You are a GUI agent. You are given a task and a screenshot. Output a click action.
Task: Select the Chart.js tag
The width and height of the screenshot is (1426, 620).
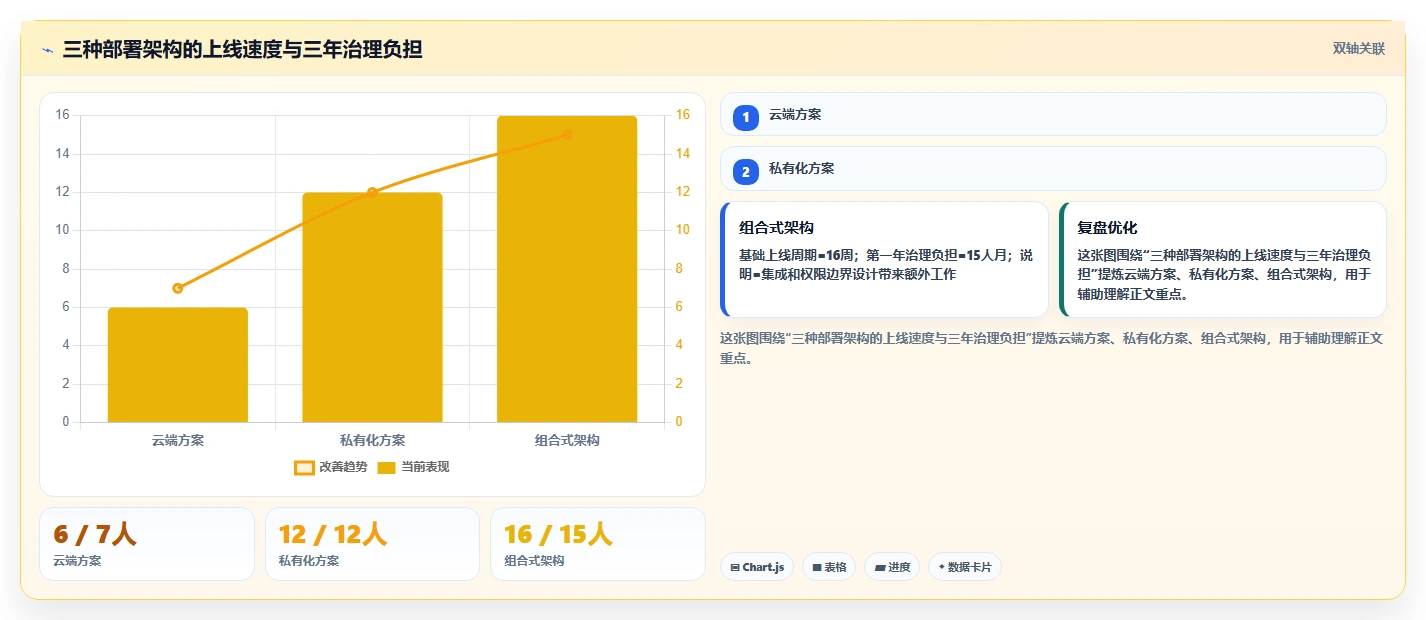click(757, 567)
